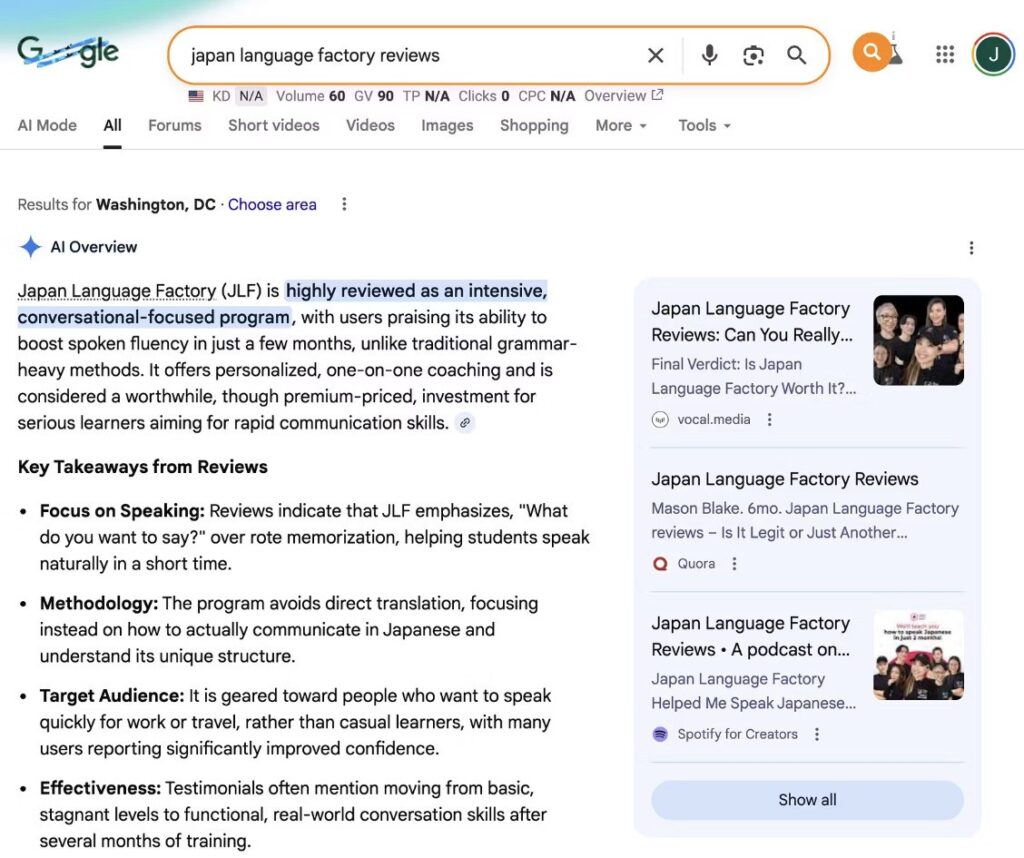Start voice search with microphone icon
Image resolution: width=1024 pixels, height=858 pixels.
[709, 56]
